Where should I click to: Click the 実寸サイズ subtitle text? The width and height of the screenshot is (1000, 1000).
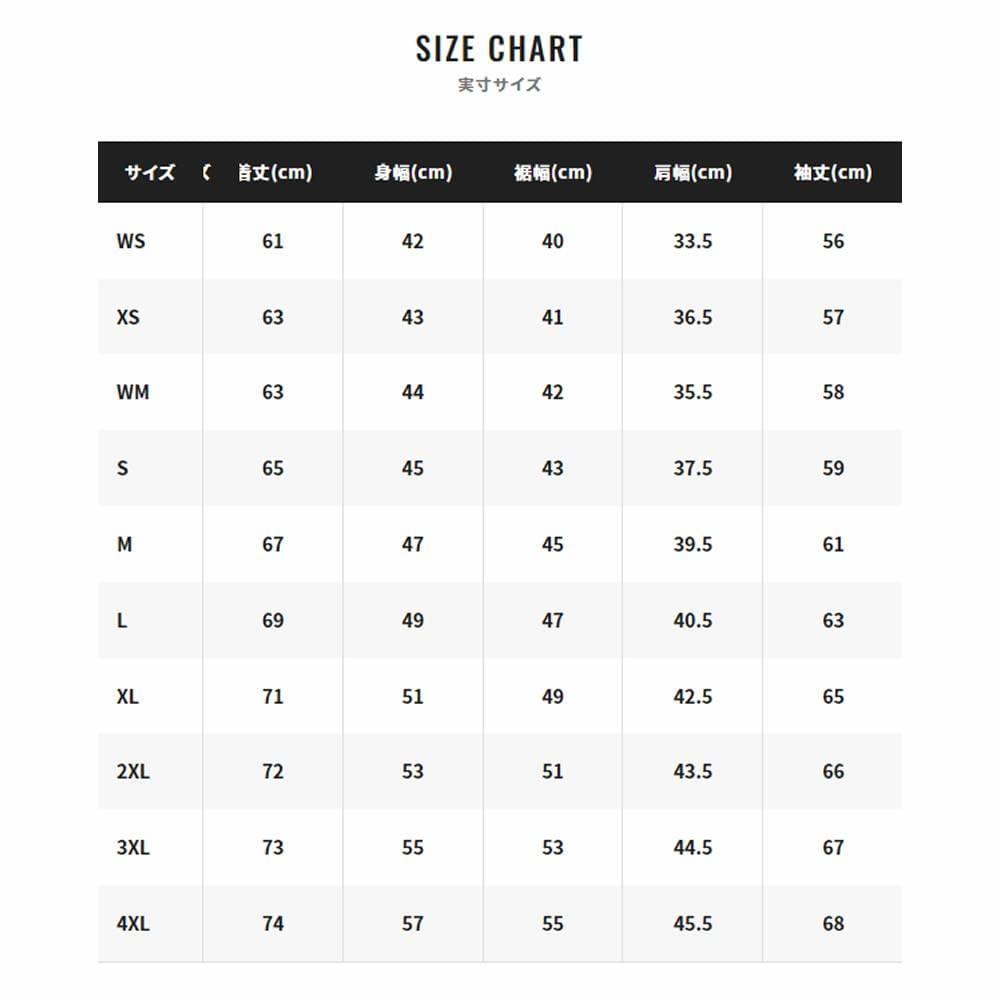click(499, 85)
